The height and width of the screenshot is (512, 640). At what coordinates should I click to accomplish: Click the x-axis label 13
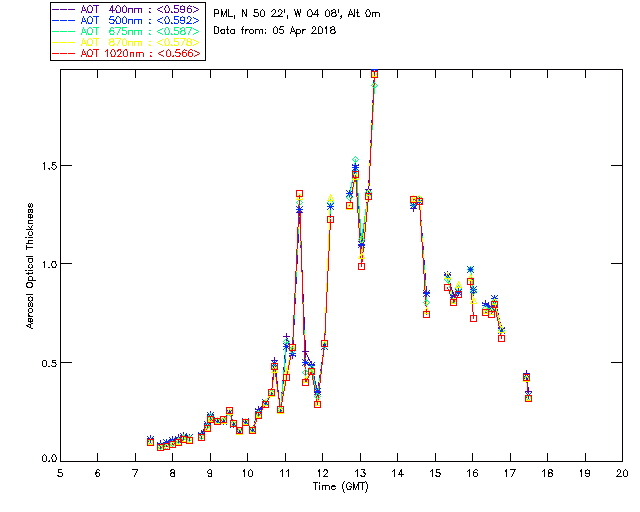360,473
